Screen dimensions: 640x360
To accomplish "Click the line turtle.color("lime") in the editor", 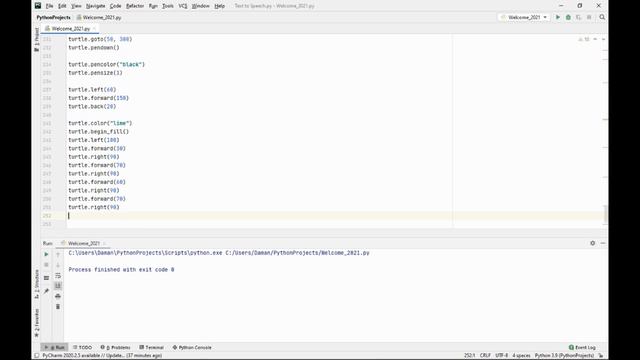I will coord(100,123).
